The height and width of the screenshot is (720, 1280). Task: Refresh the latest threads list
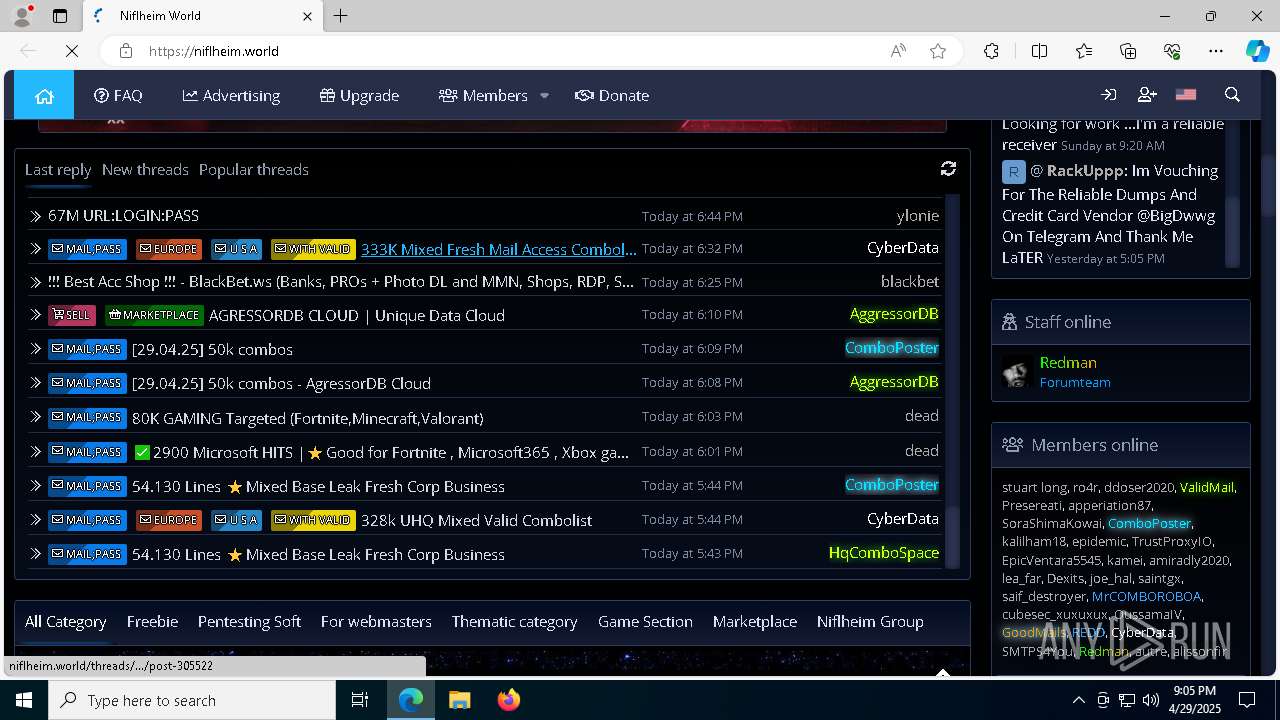coord(948,169)
